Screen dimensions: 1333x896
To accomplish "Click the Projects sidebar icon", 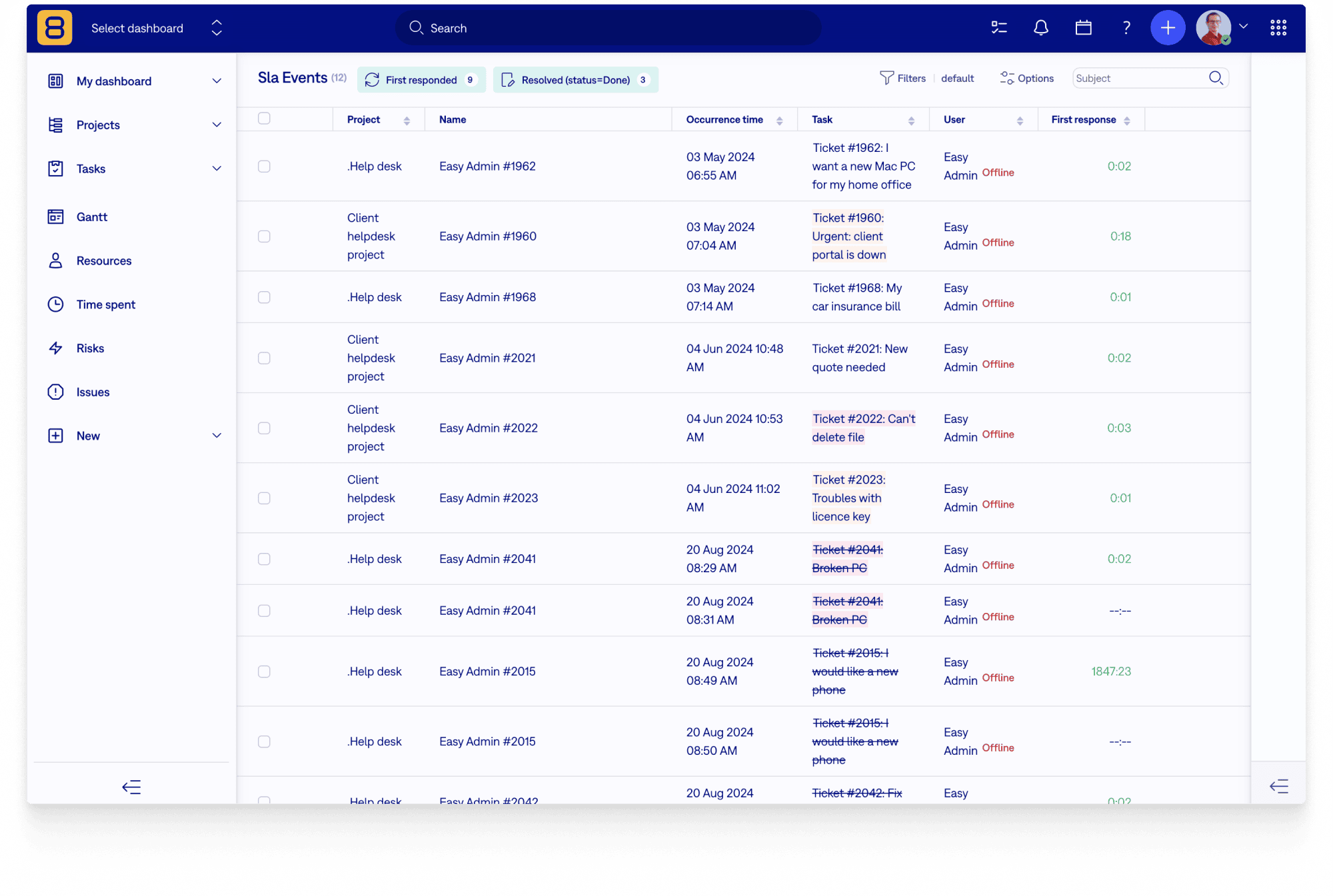I will 56,125.
